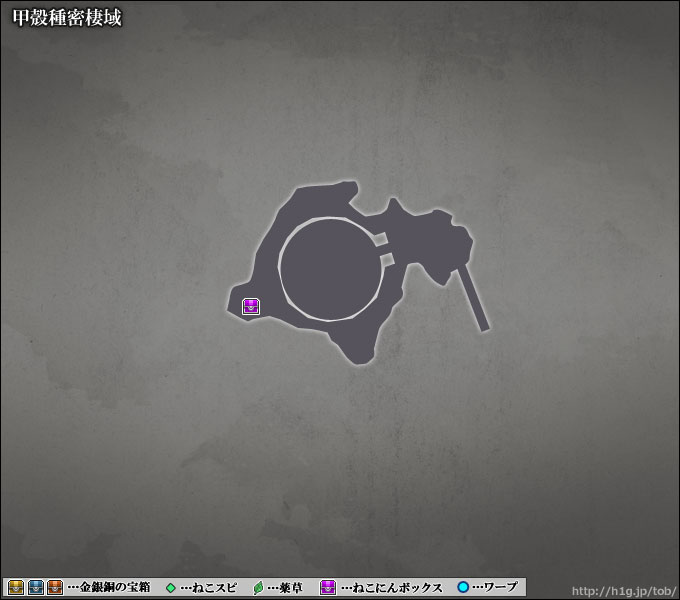Click the purple Nekonin box on the map
The width and height of the screenshot is (680, 600).
251,306
